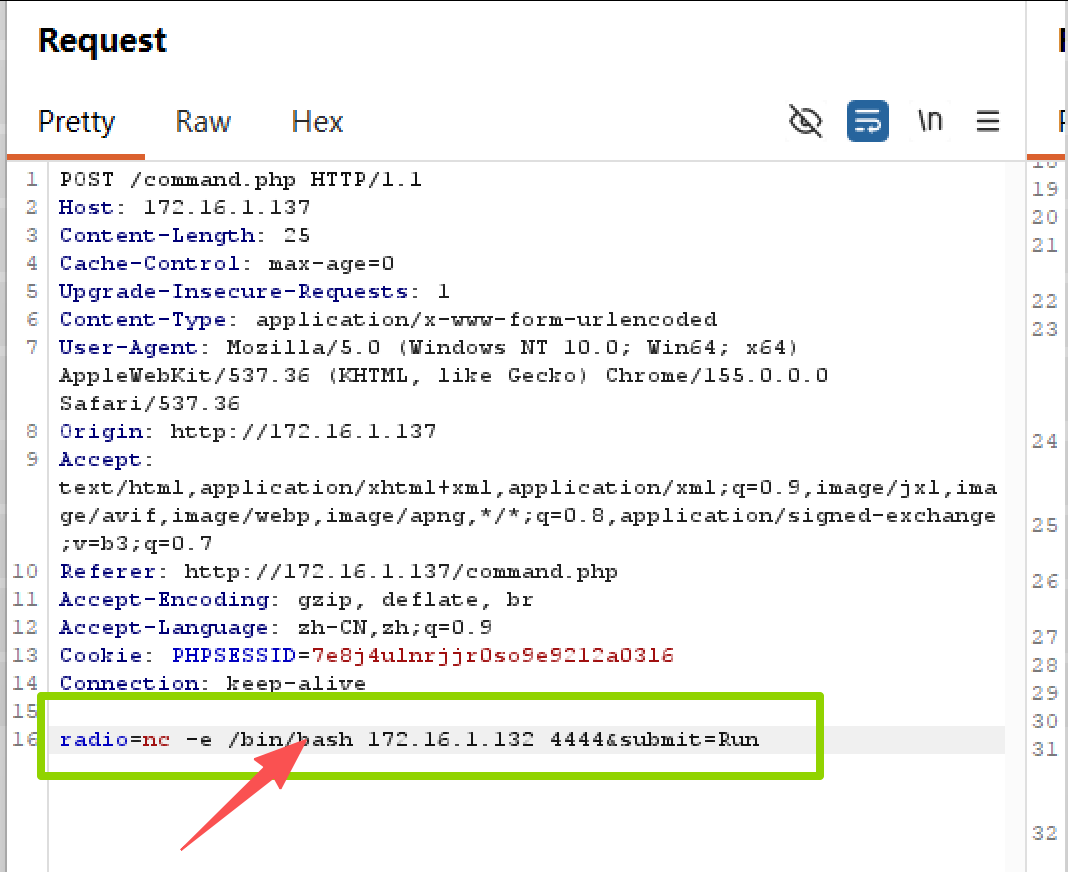The width and height of the screenshot is (1068, 872).
Task: Click the Content-Type header line
Action: (x=388, y=320)
